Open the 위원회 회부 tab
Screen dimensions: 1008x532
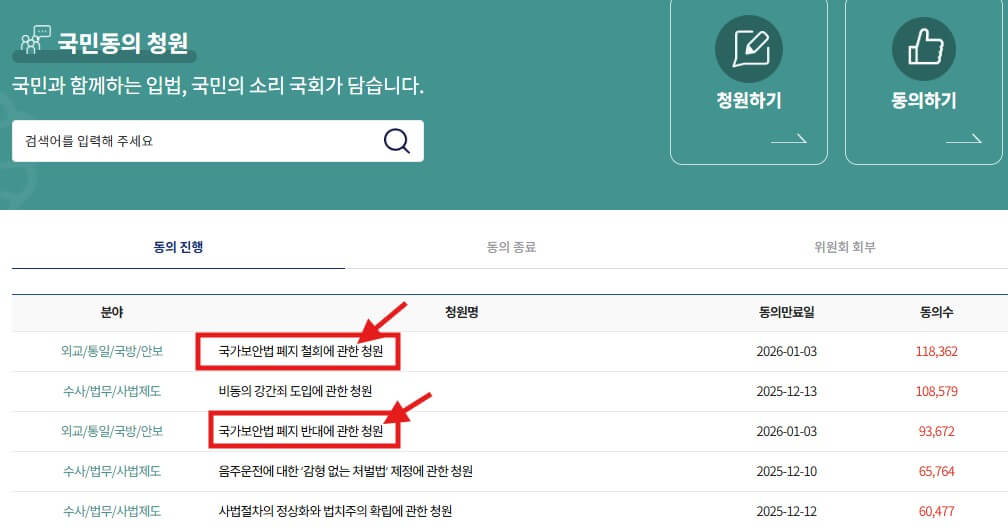point(845,247)
